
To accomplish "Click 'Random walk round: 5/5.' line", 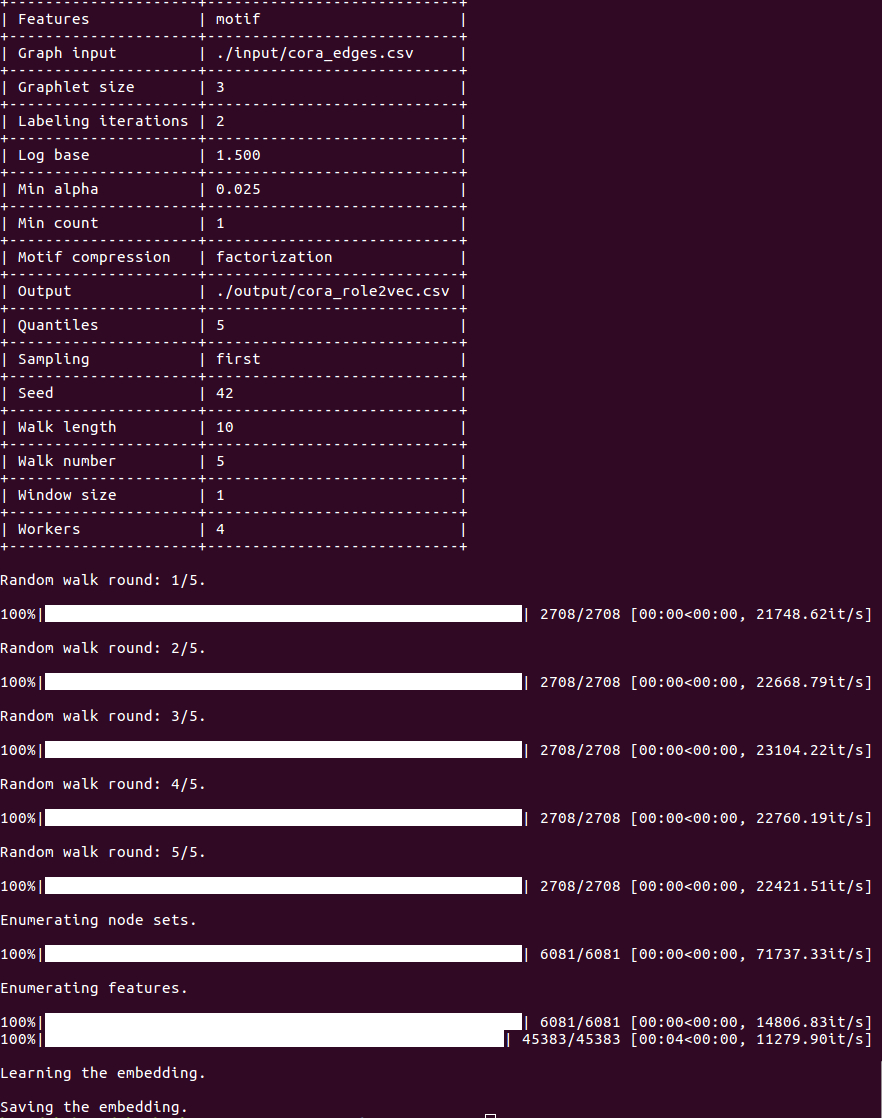I will (x=103, y=853).
